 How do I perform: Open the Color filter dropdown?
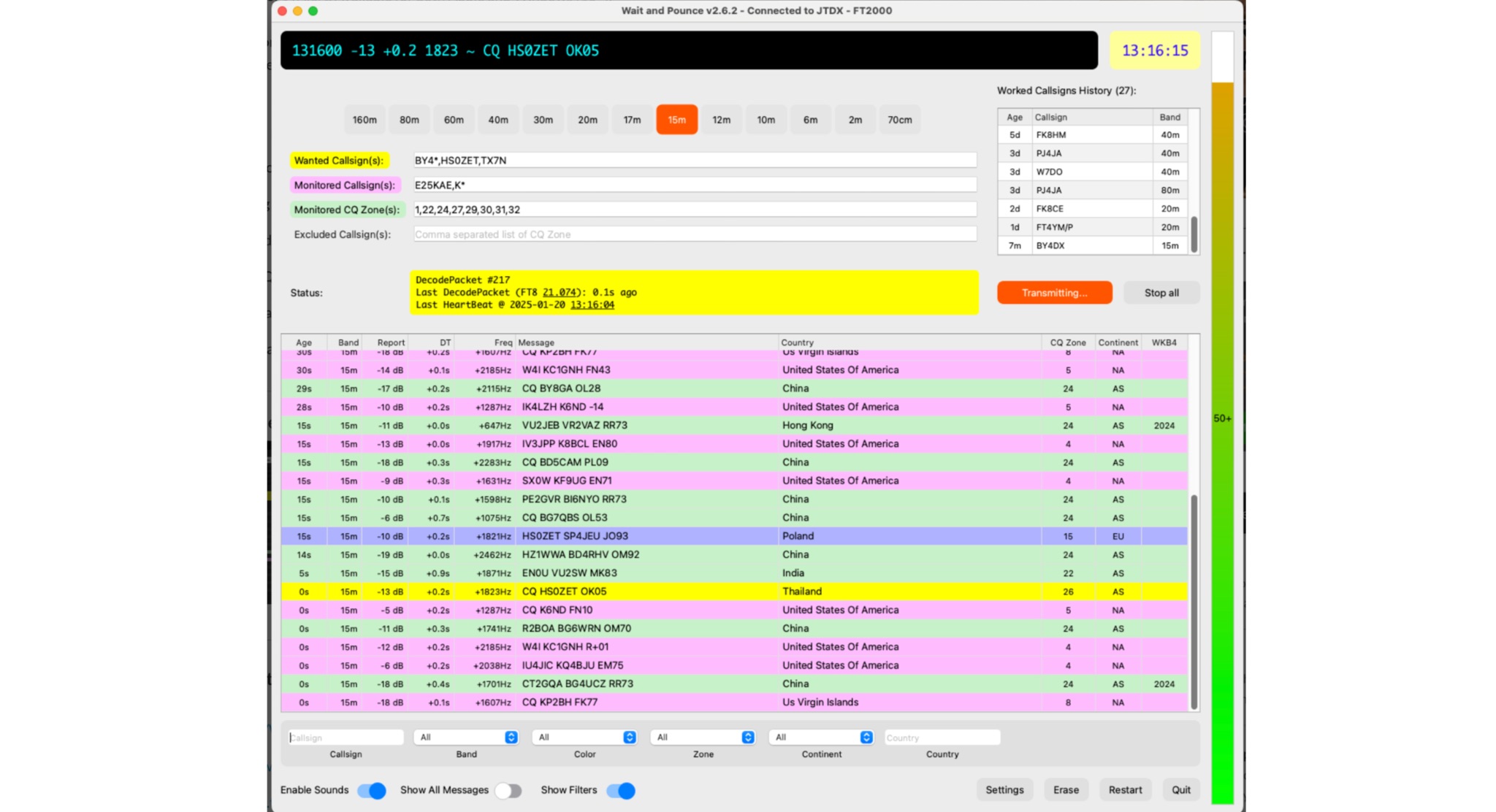tap(584, 738)
